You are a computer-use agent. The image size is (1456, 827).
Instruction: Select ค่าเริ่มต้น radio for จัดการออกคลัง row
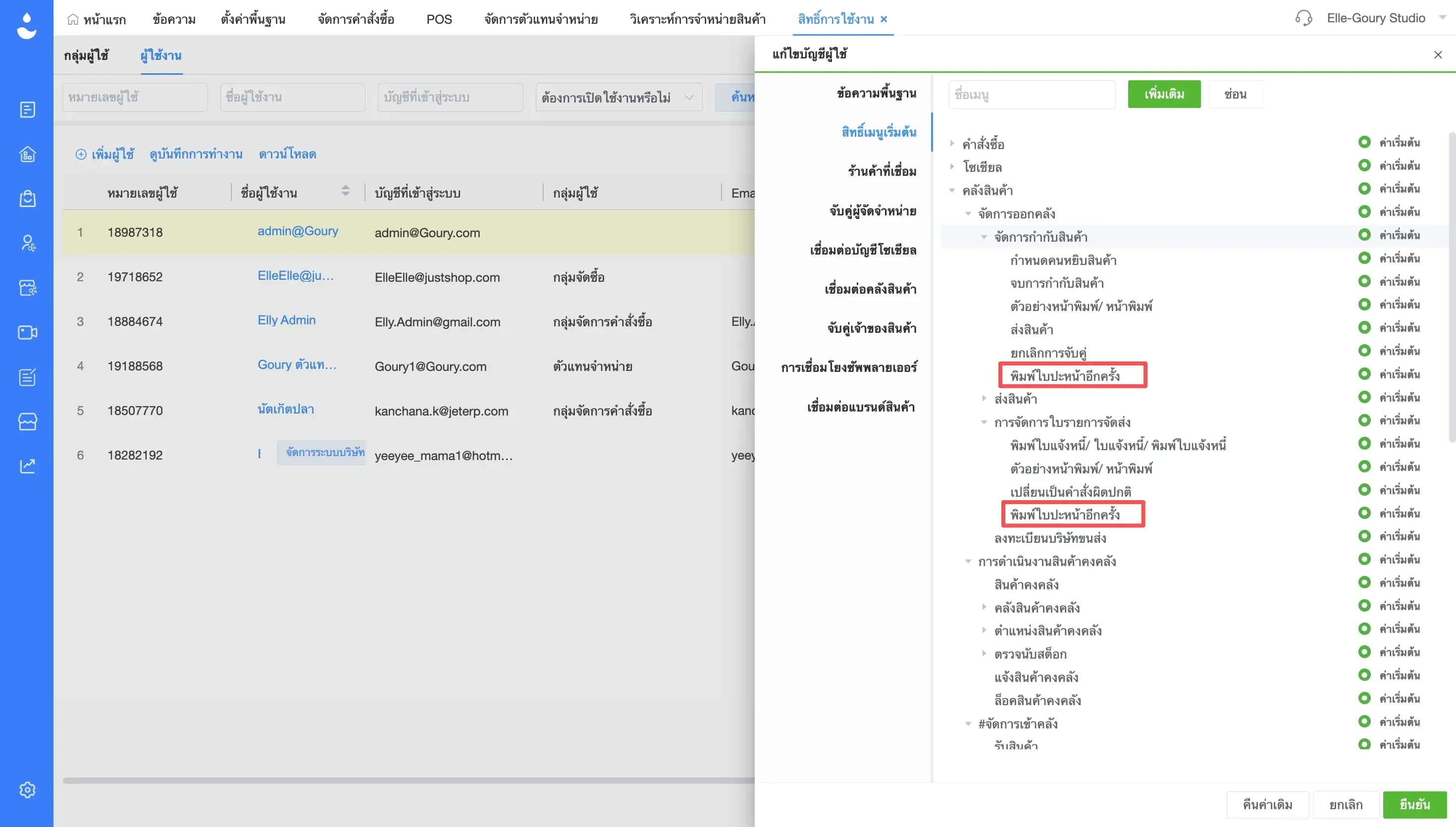(1364, 211)
